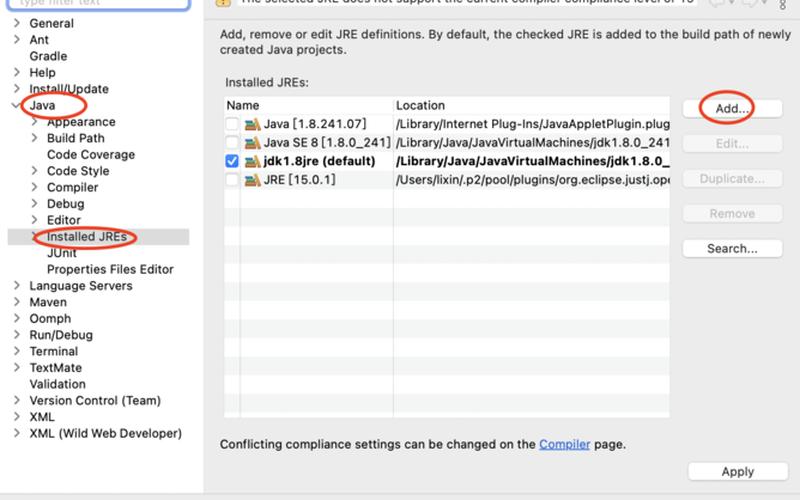This screenshot has width=800, height=500.
Task: Click the Apply button
Action: pos(738,471)
